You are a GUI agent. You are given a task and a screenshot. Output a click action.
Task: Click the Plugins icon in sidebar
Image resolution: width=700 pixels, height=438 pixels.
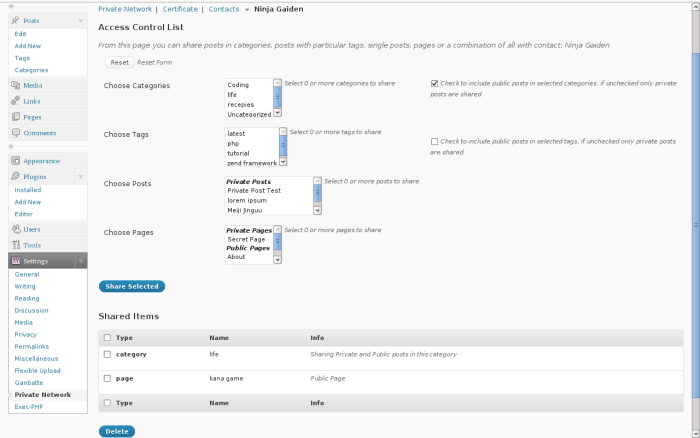[x=16, y=176]
